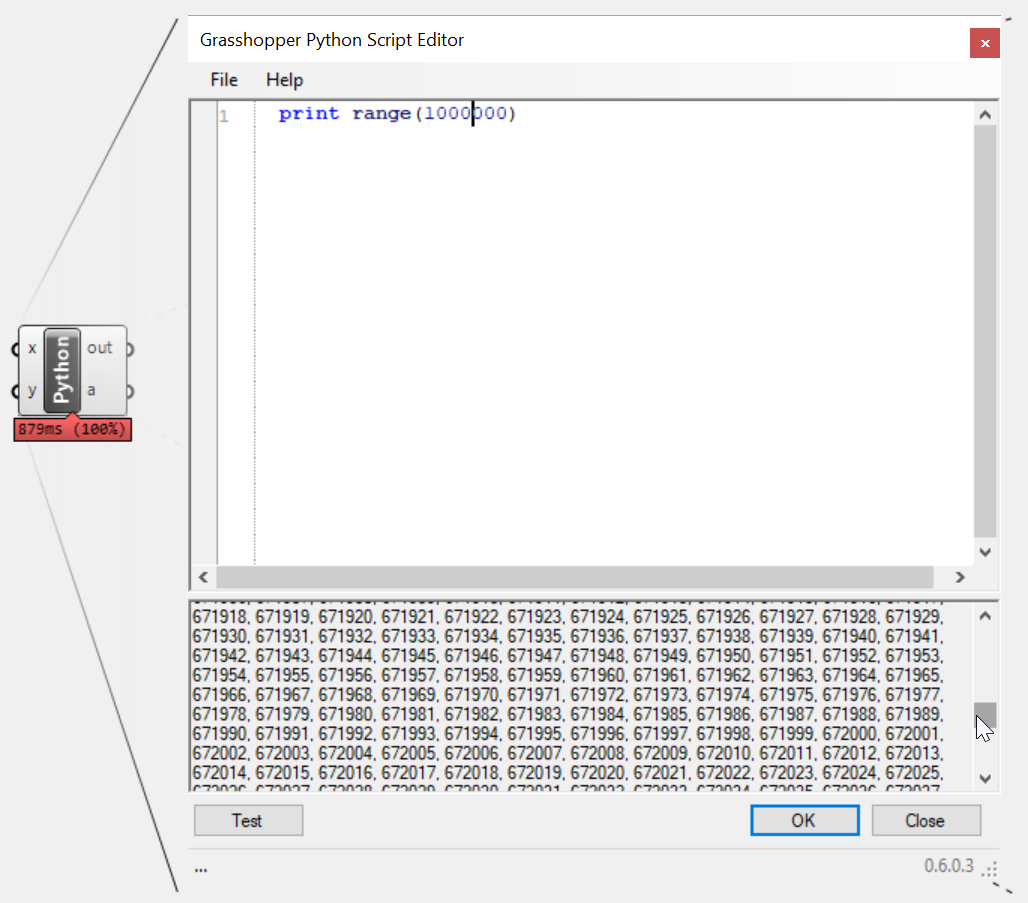Place cursor in the print range code line

400,113
